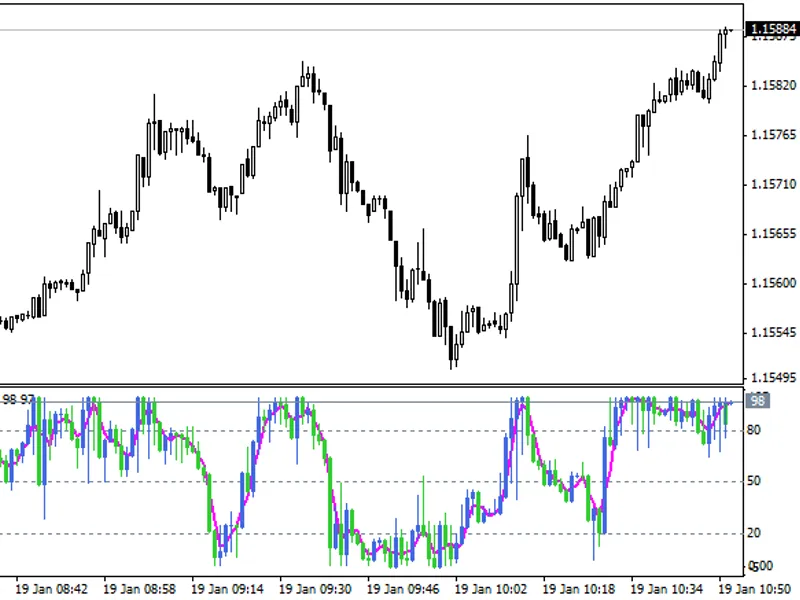Viewport: 800px width, 600px height.
Task: Click the 1.15820 price axis label
Action: point(773,85)
